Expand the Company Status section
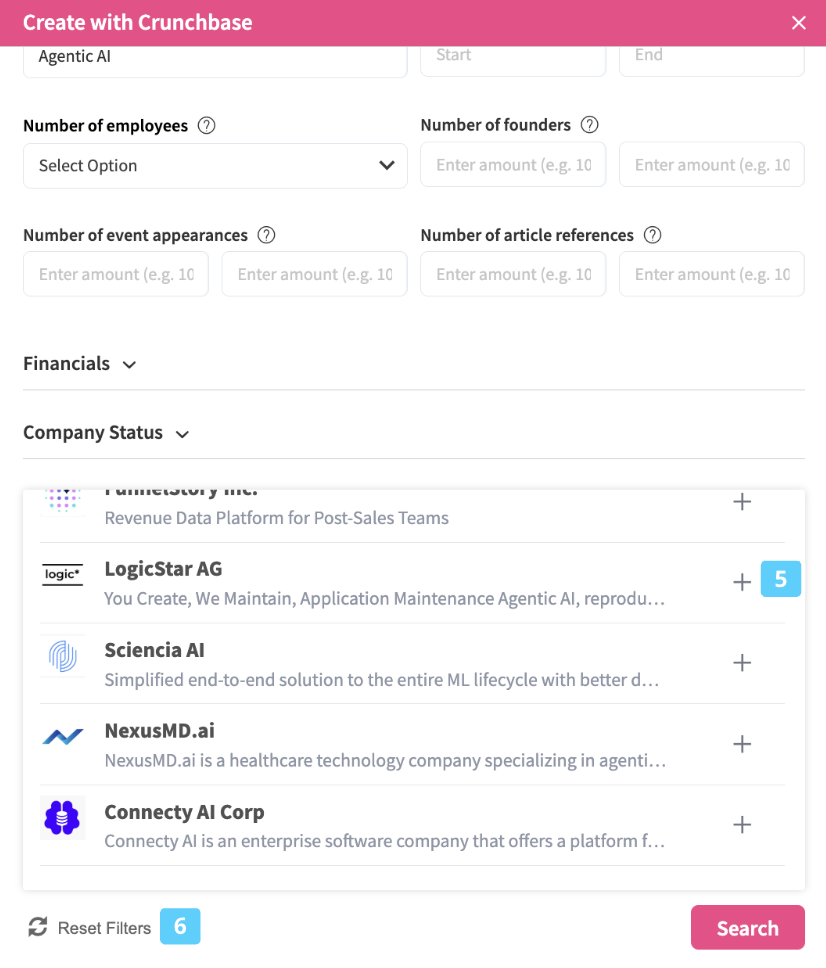Image resolution: width=826 pixels, height=968 pixels. 106,433
